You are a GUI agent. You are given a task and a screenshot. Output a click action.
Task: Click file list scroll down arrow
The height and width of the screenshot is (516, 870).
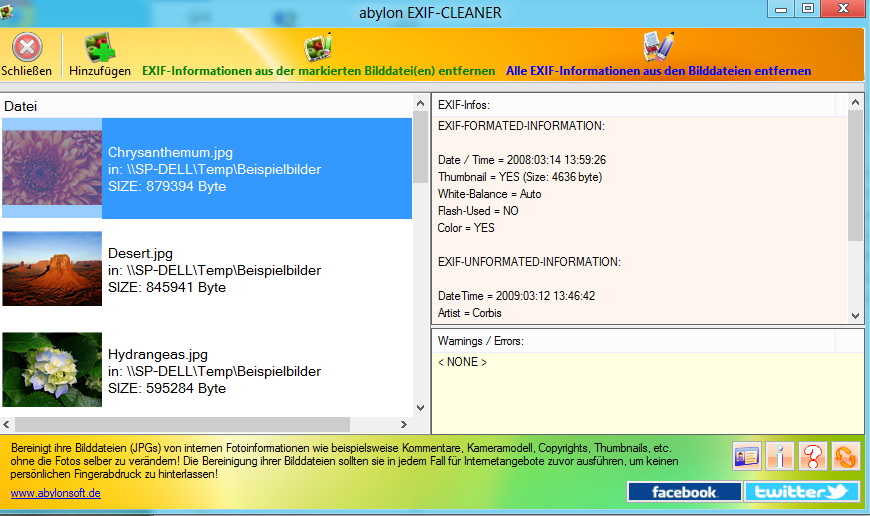click(420, 408)
